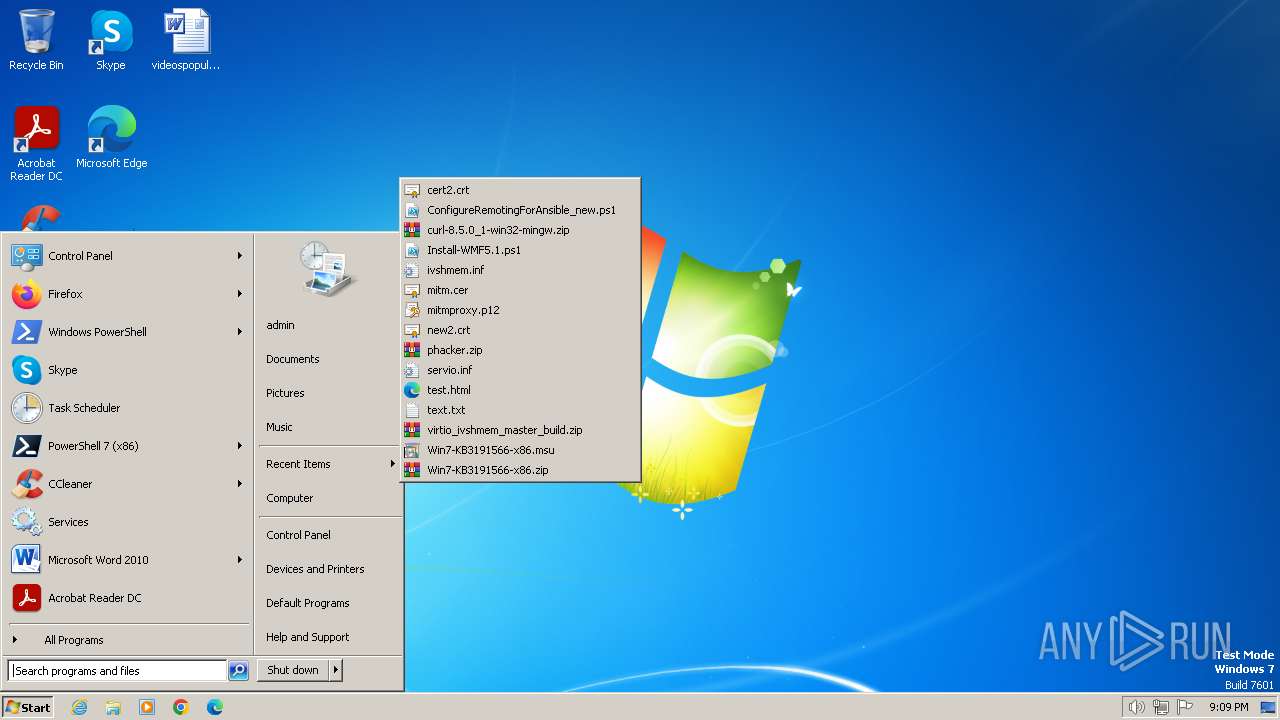The height and width of the screenshot is (720, 1280).
Task: Click Show desktop icon in tray corner
Action: point(1268,707)
